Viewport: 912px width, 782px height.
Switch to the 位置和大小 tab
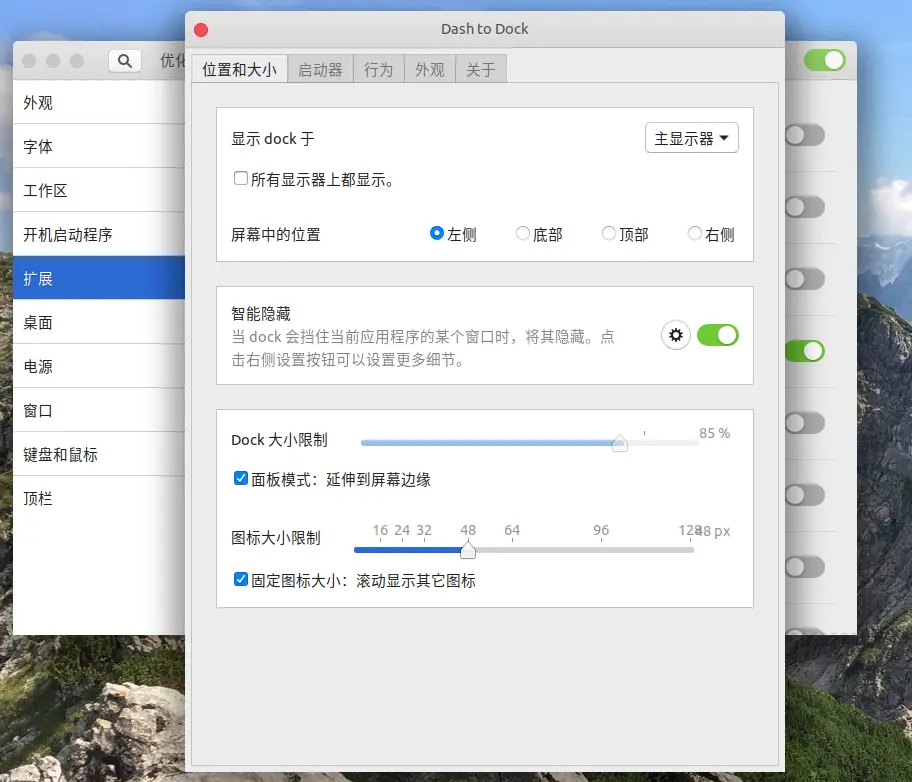(239, 69)
